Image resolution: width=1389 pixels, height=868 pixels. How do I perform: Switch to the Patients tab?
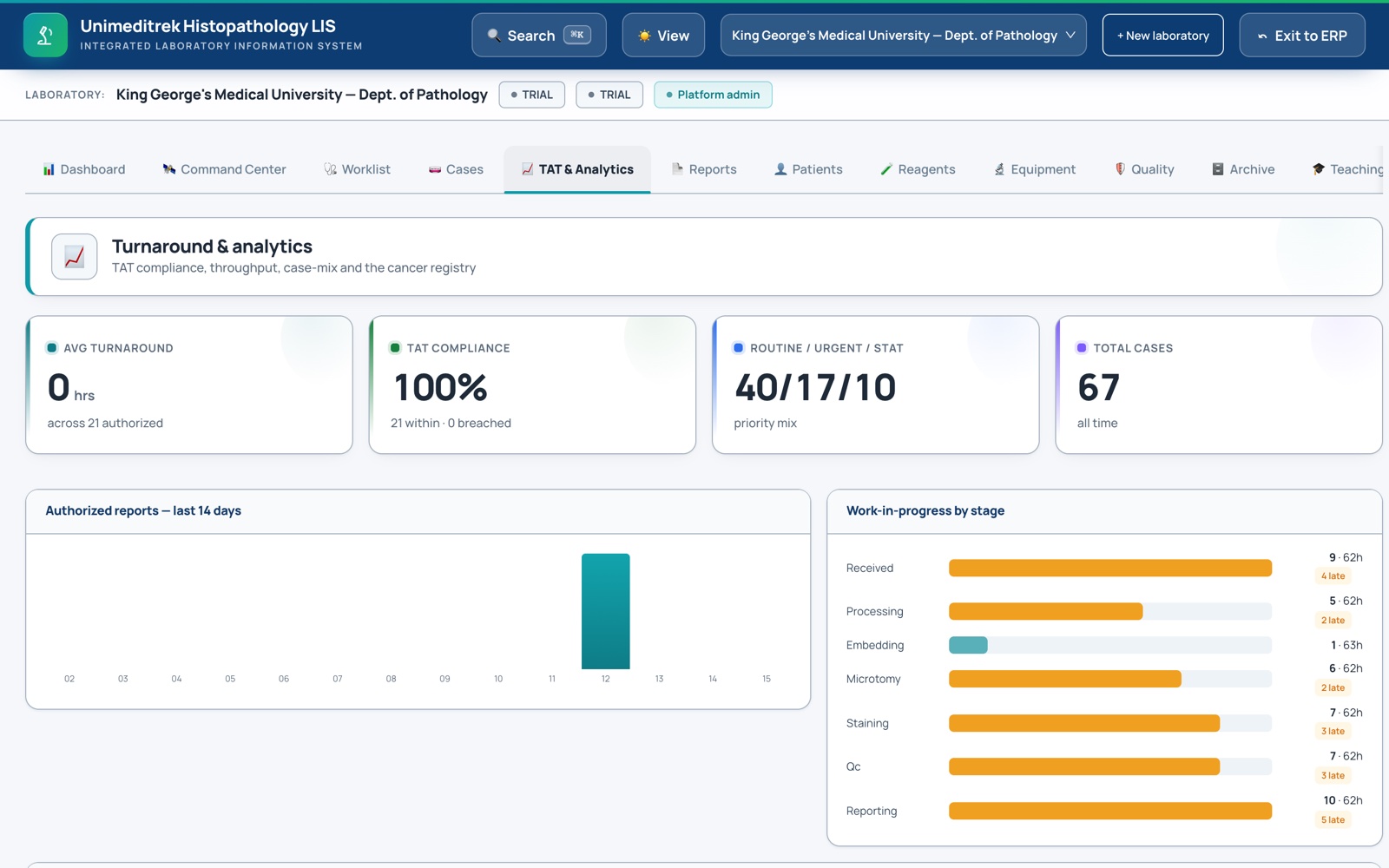[808, 169]
